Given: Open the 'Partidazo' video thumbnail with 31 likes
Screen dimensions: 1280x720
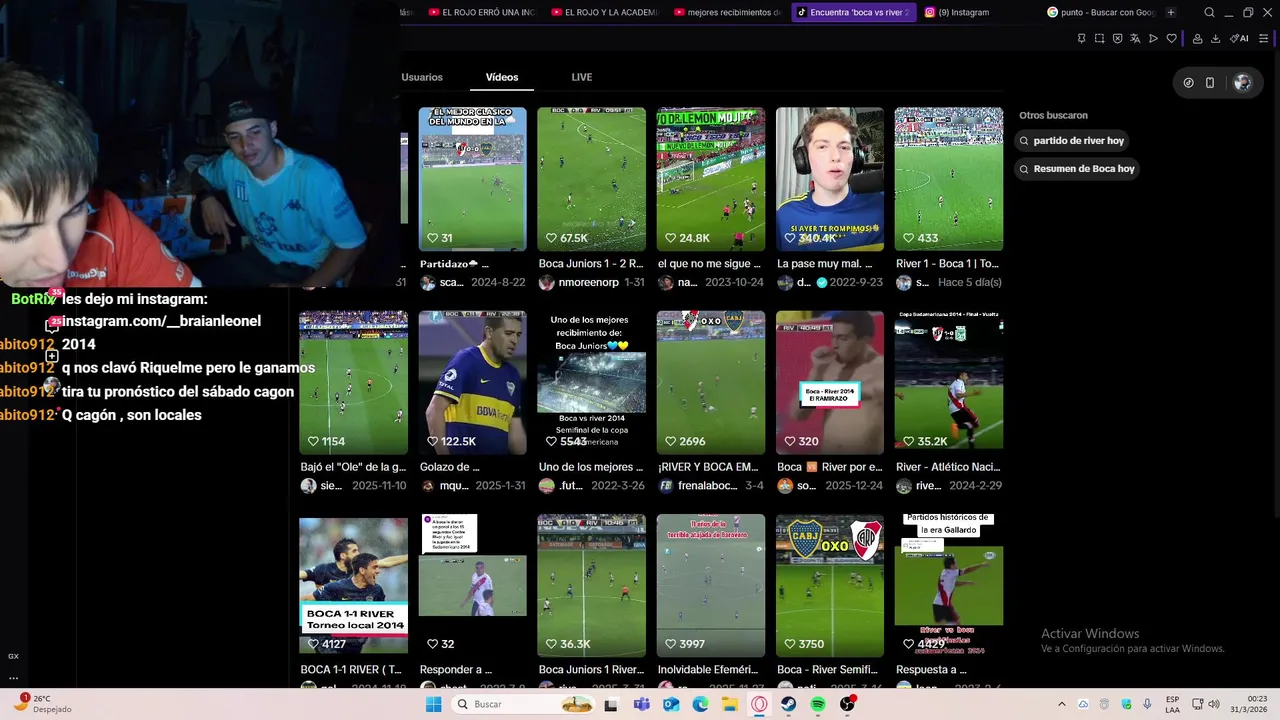Looking at the screenshot, I should click(472, 179).
